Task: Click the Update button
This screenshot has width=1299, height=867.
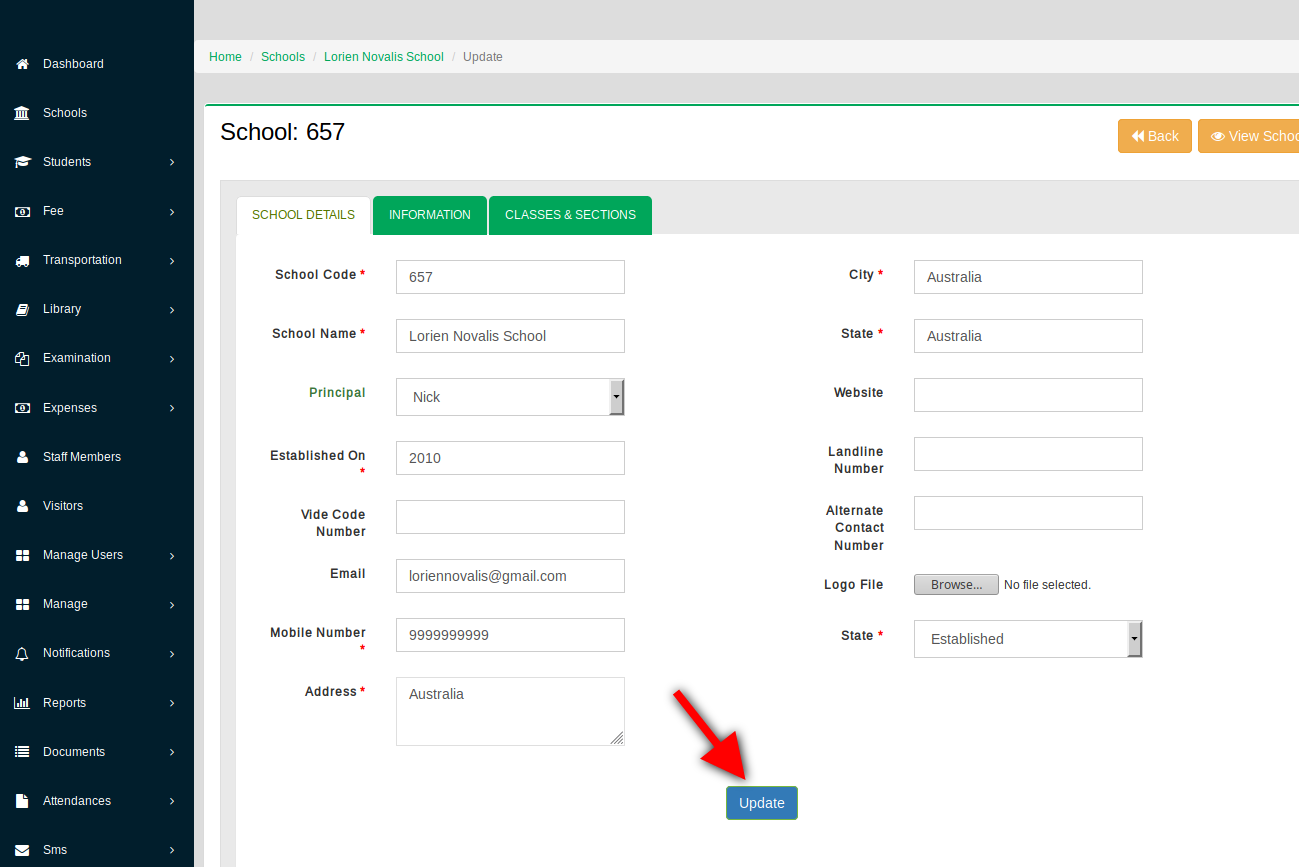Action: click(x=762, y=803)
